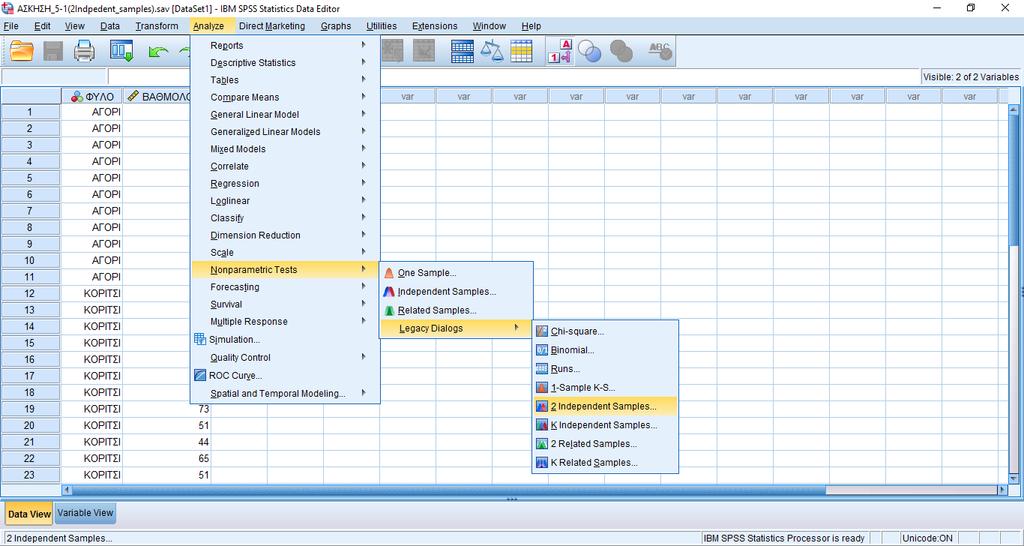This screenshot has width=1024, height=546.
Task: Select 2 Independent Samples legacy dialog
Action: pos(605,406)
